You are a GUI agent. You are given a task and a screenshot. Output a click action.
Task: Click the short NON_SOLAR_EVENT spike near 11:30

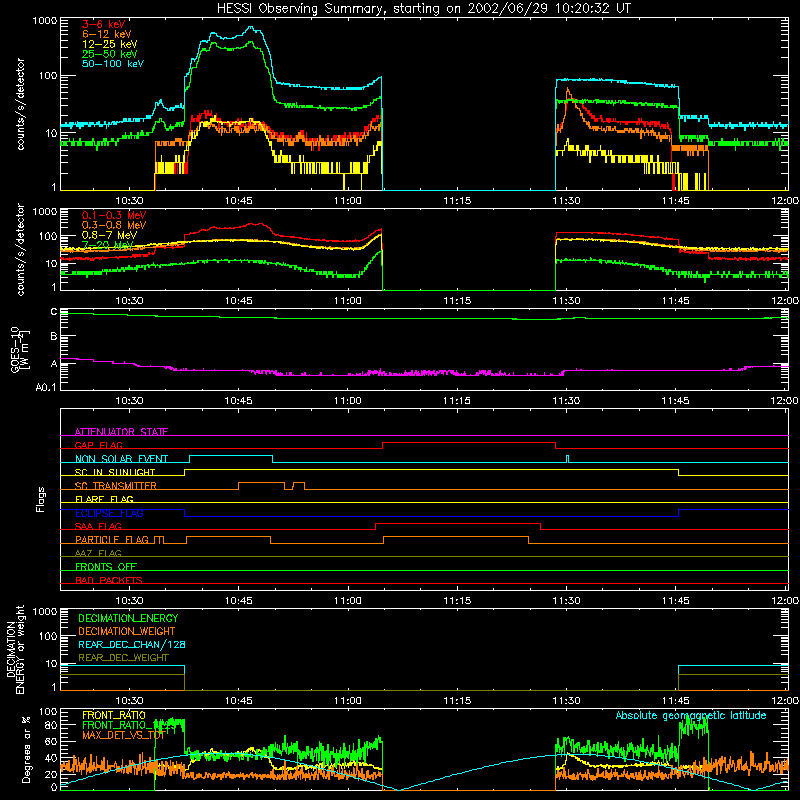(x=567, y=459)
